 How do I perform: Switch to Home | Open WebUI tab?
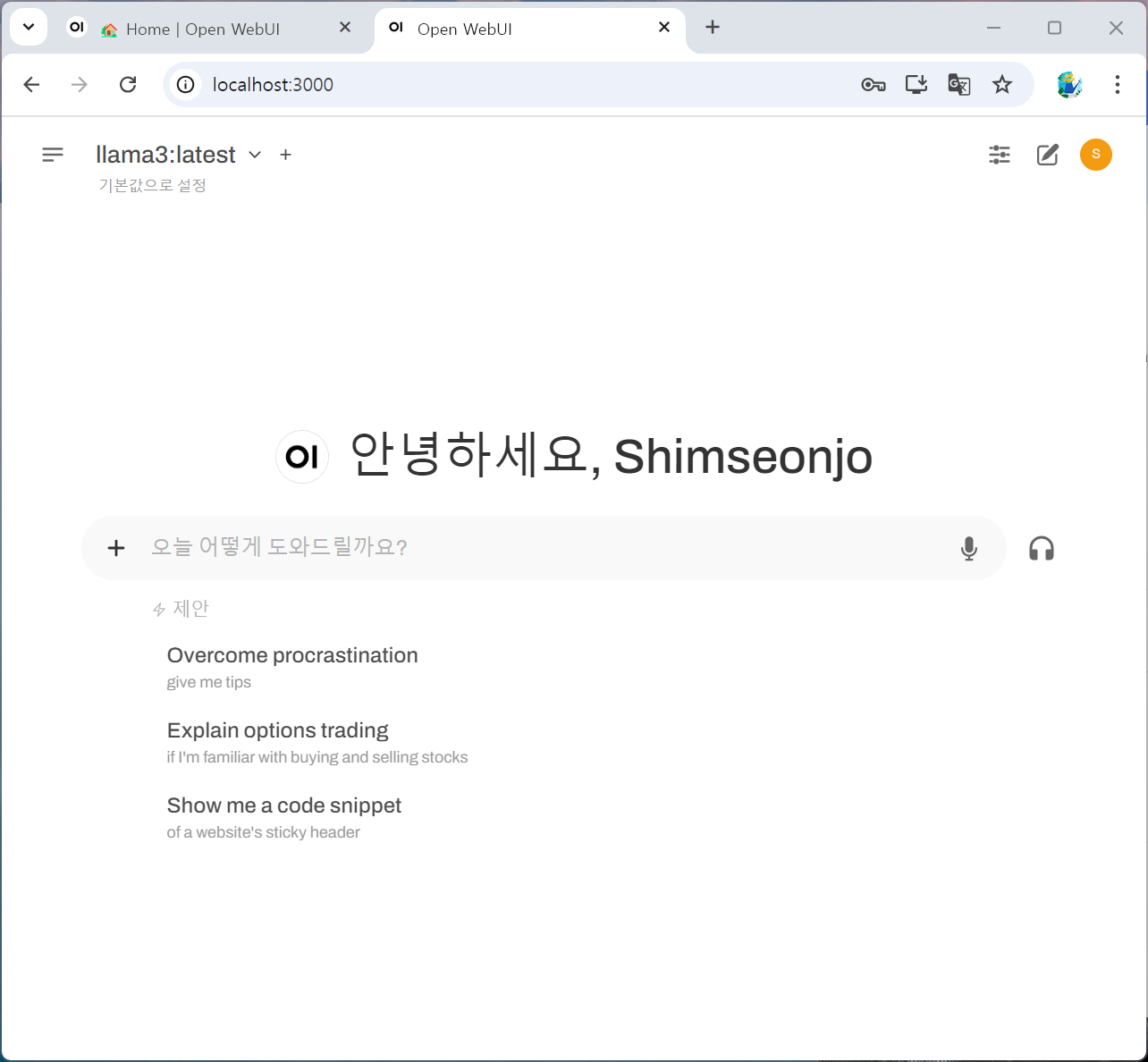[202, 29]
